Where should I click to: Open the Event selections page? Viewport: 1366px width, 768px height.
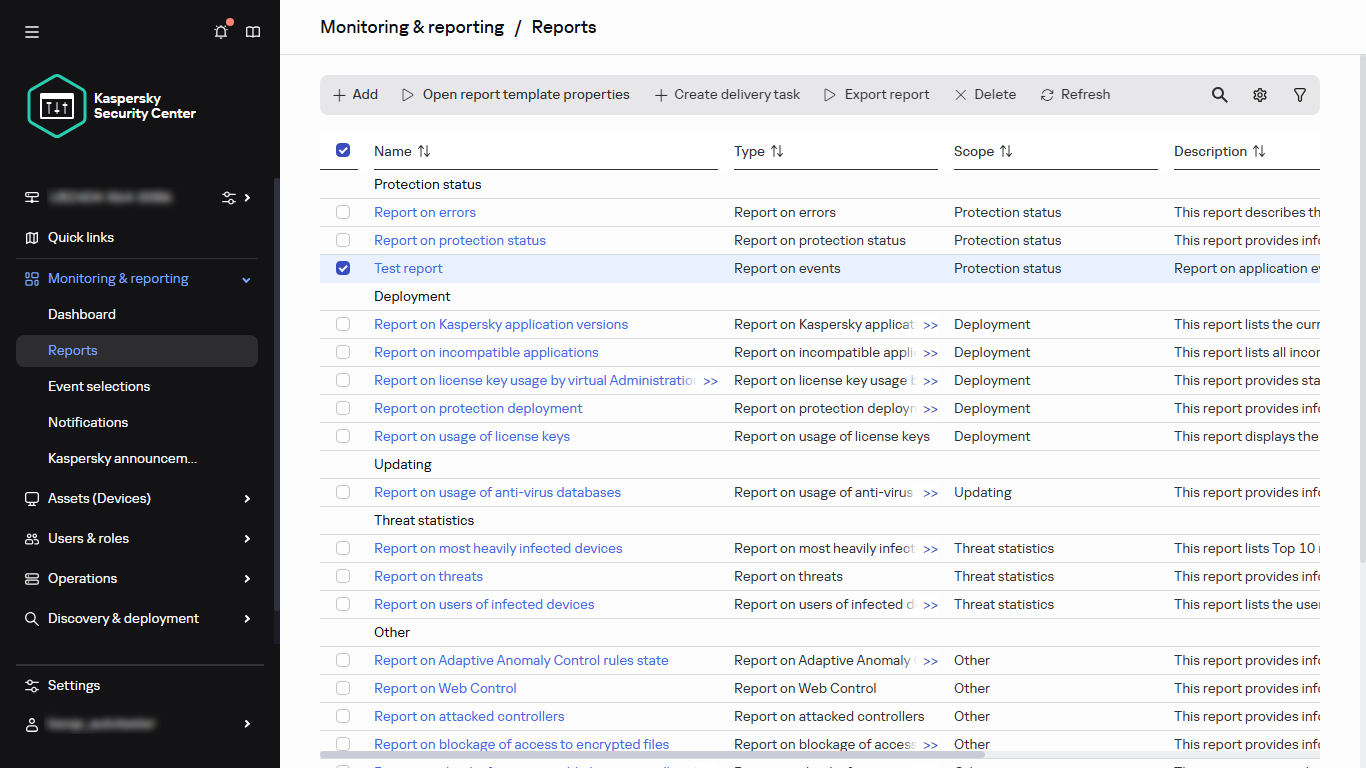[x=98, y=386]
